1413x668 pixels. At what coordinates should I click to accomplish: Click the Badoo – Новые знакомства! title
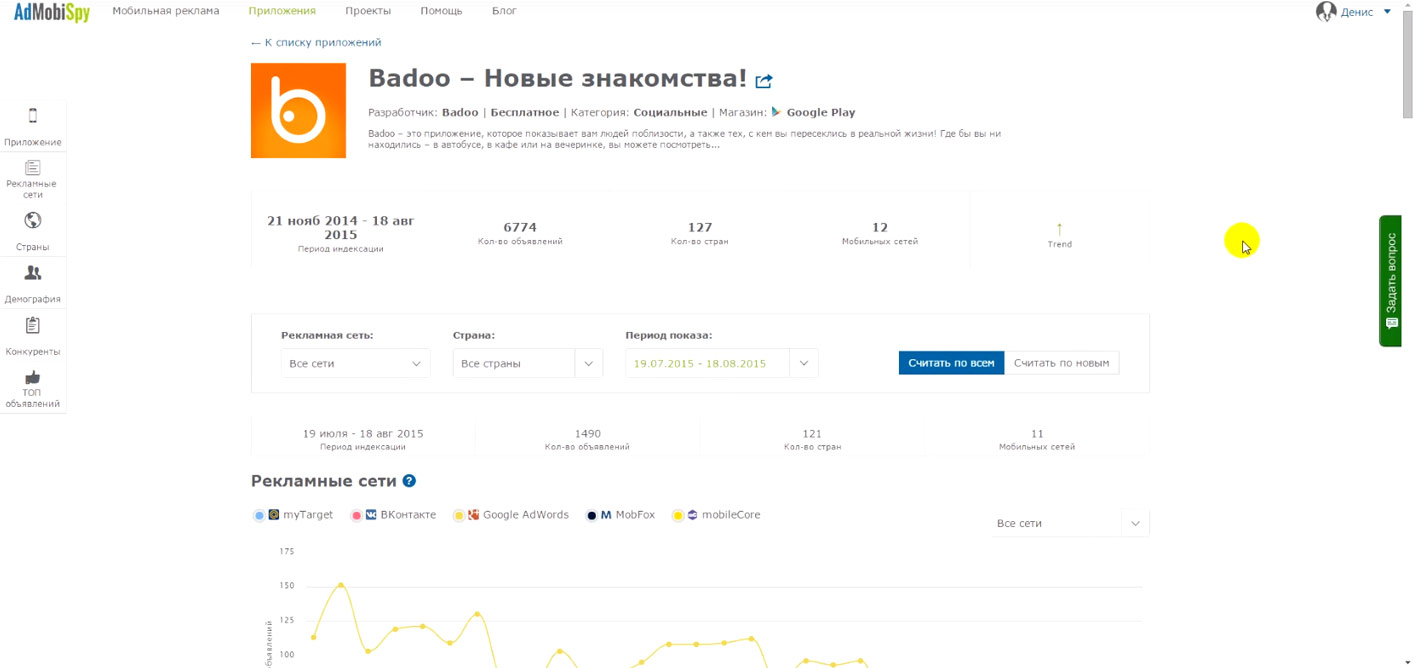(x=558, y=78)
